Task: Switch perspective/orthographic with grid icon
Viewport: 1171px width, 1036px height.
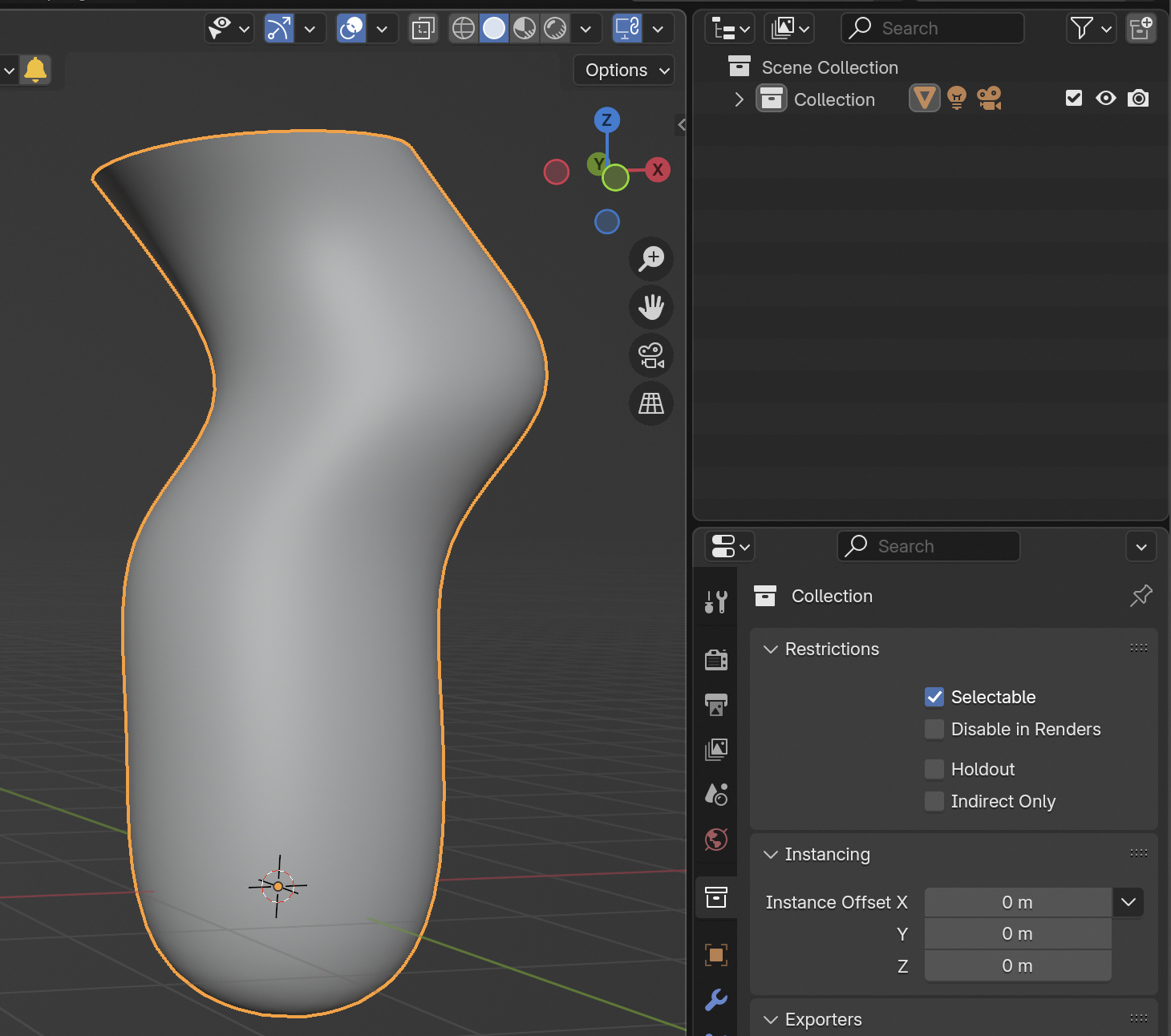Action: point(651,403)
